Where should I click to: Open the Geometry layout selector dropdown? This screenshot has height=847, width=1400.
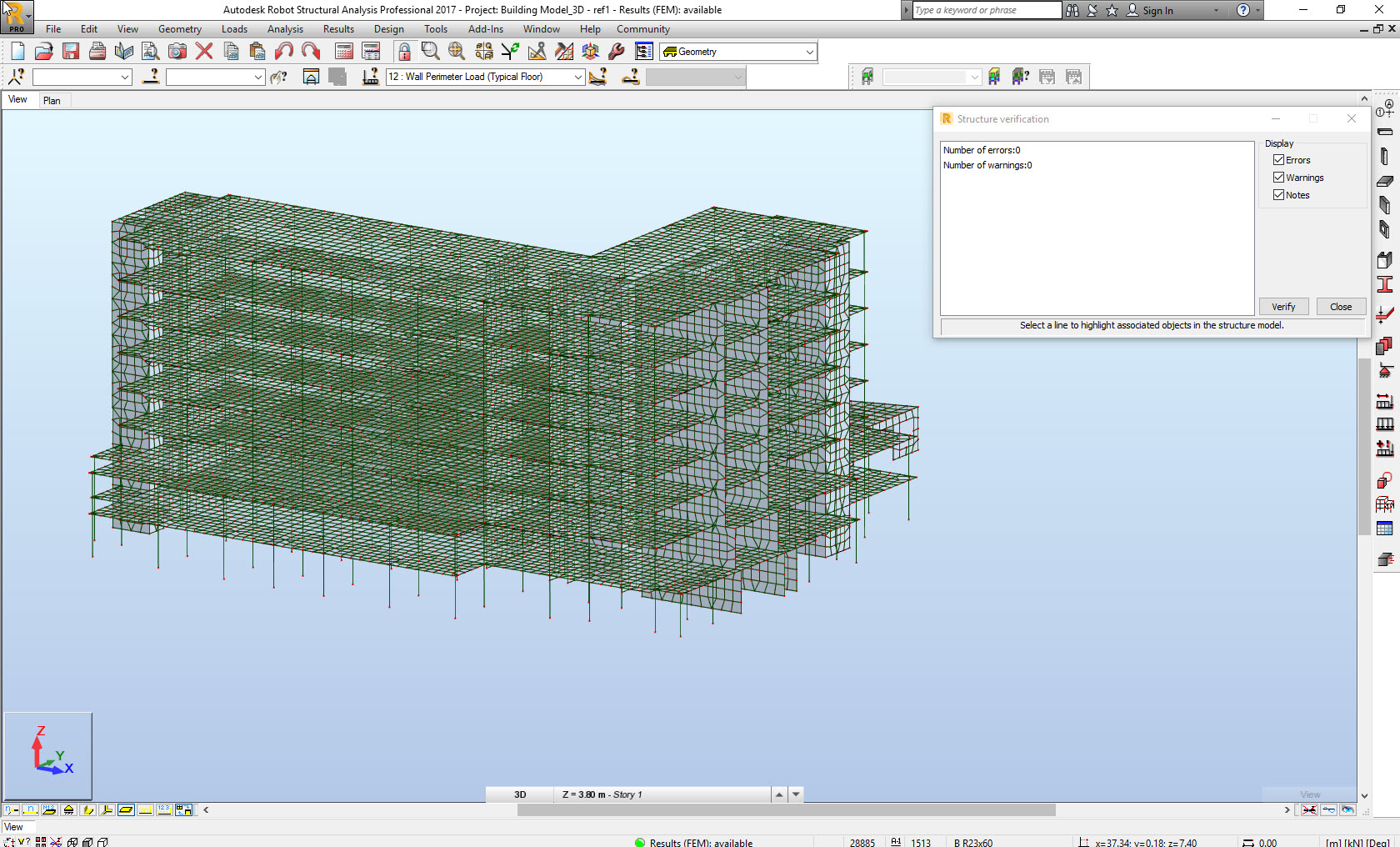(x=807, y=52)
